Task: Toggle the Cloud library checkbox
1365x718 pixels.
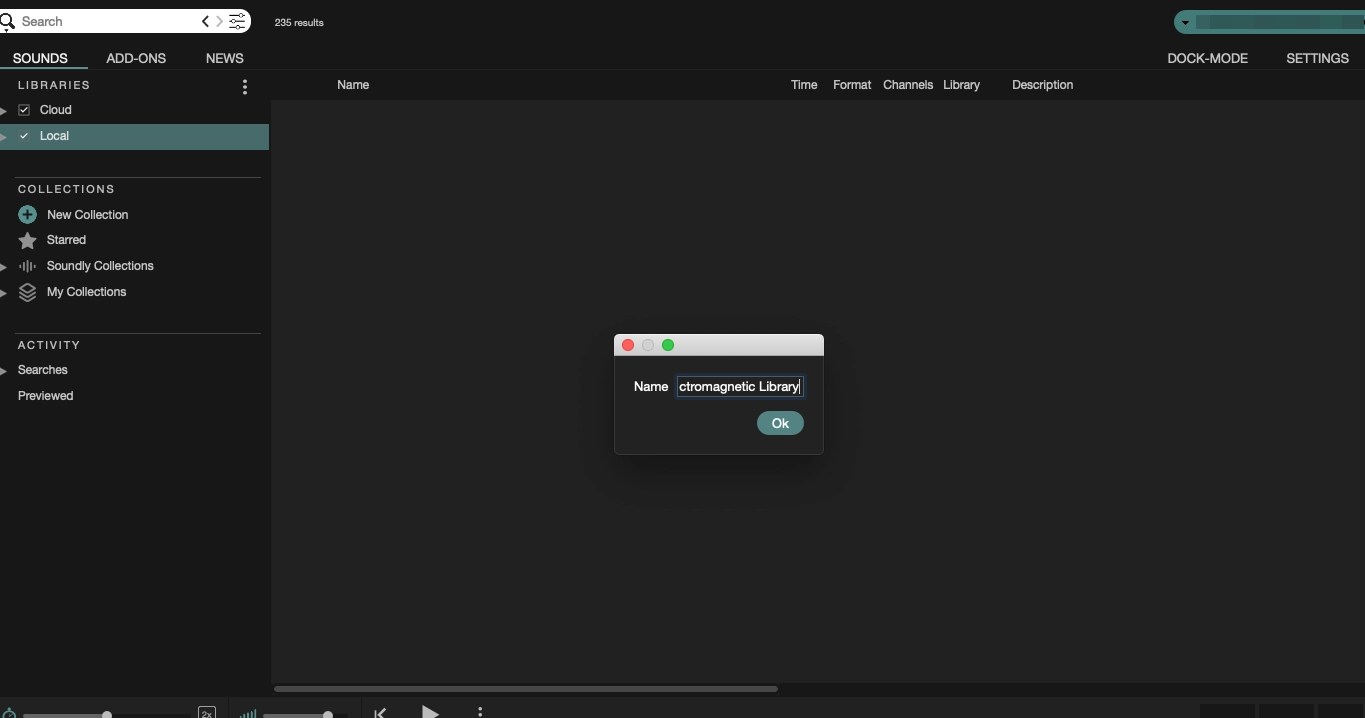Action: (23, 110)
